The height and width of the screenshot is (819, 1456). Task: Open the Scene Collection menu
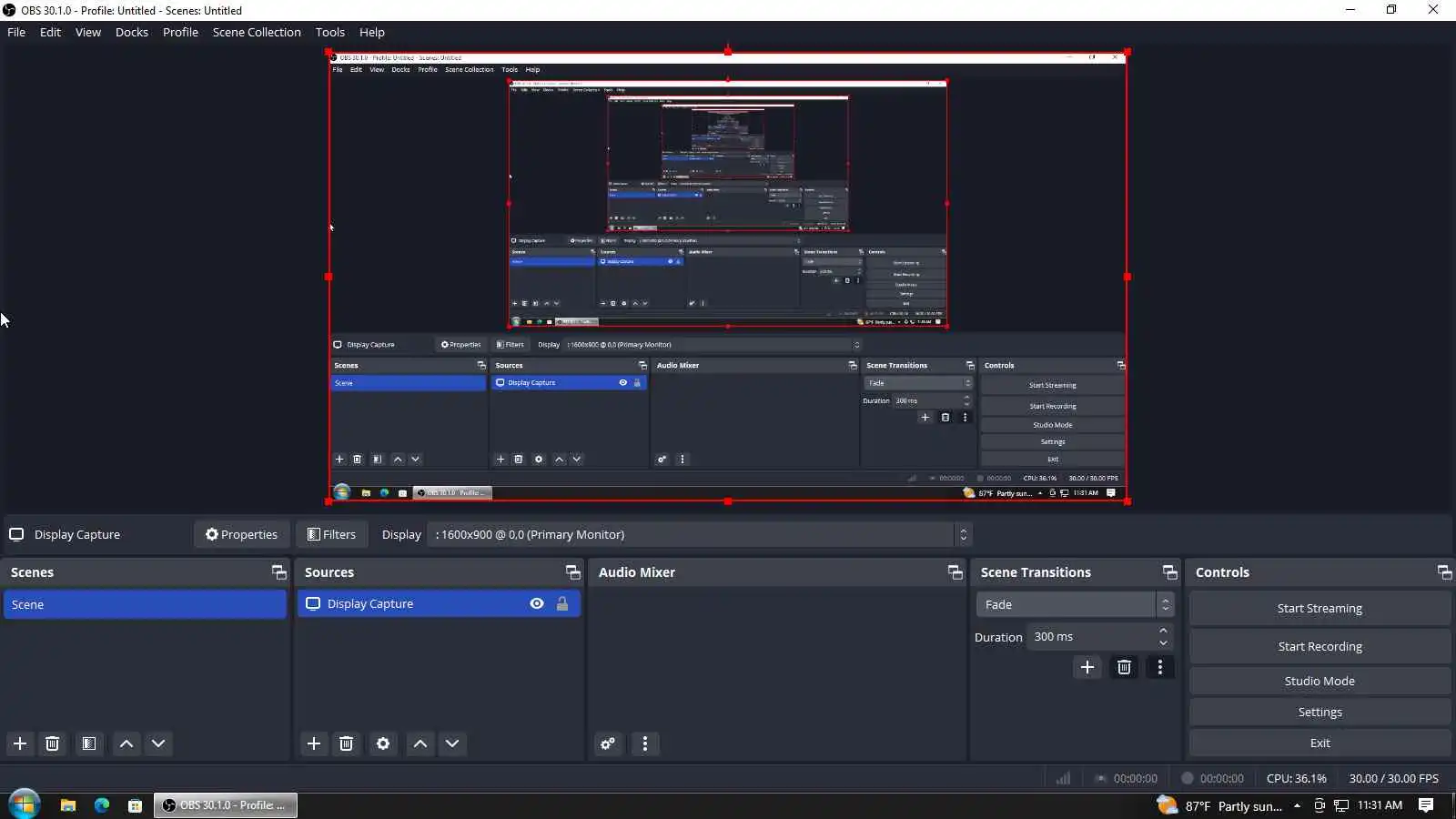[257, 32]
